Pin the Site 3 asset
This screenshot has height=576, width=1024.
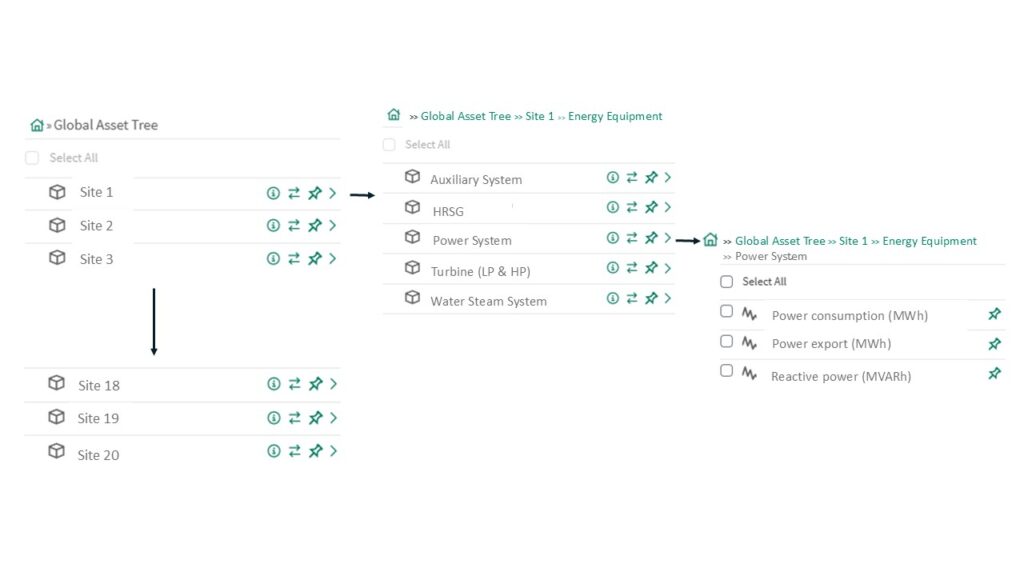314,258
